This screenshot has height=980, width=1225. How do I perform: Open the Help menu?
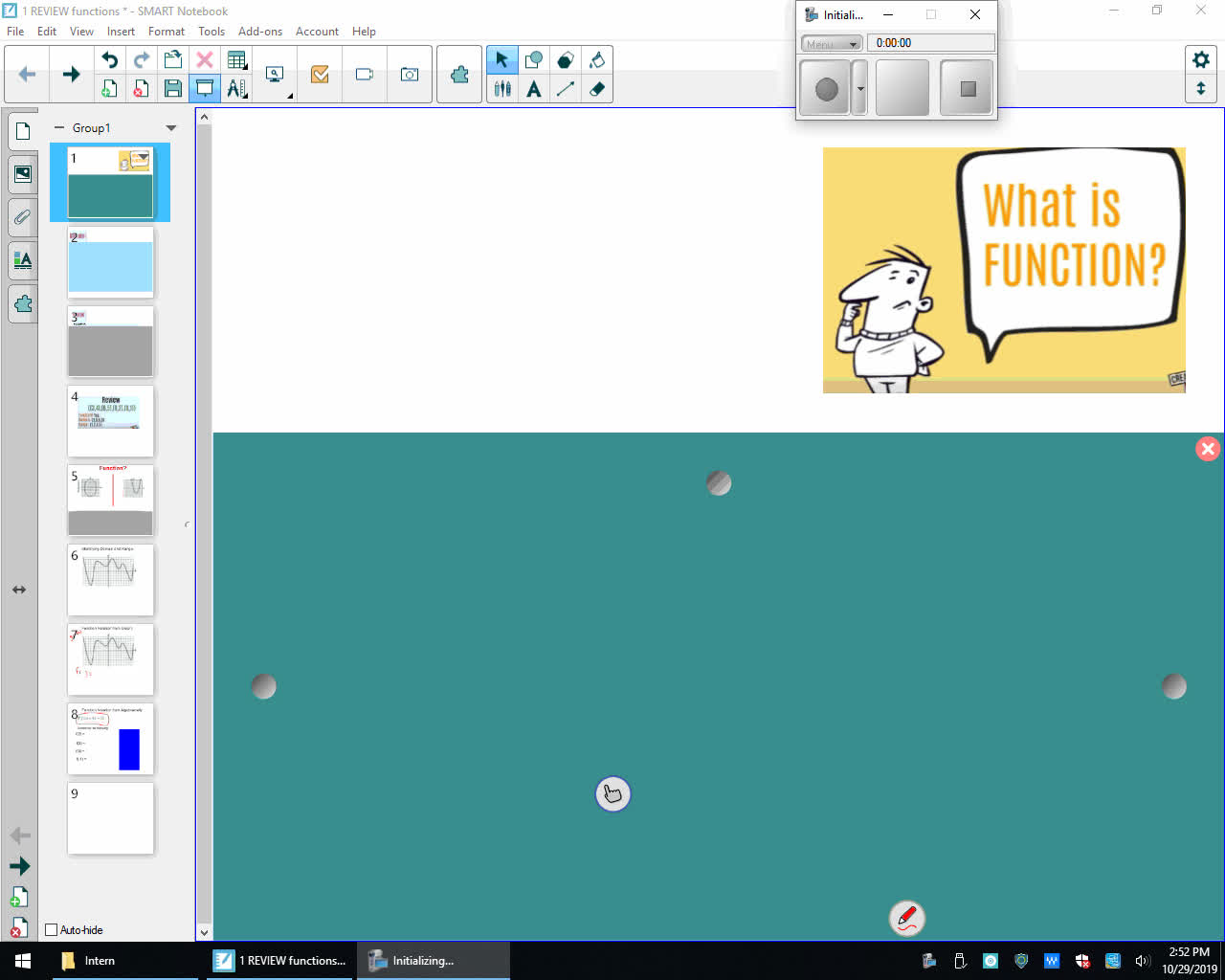pyautogui.click(x=364, y=32)
